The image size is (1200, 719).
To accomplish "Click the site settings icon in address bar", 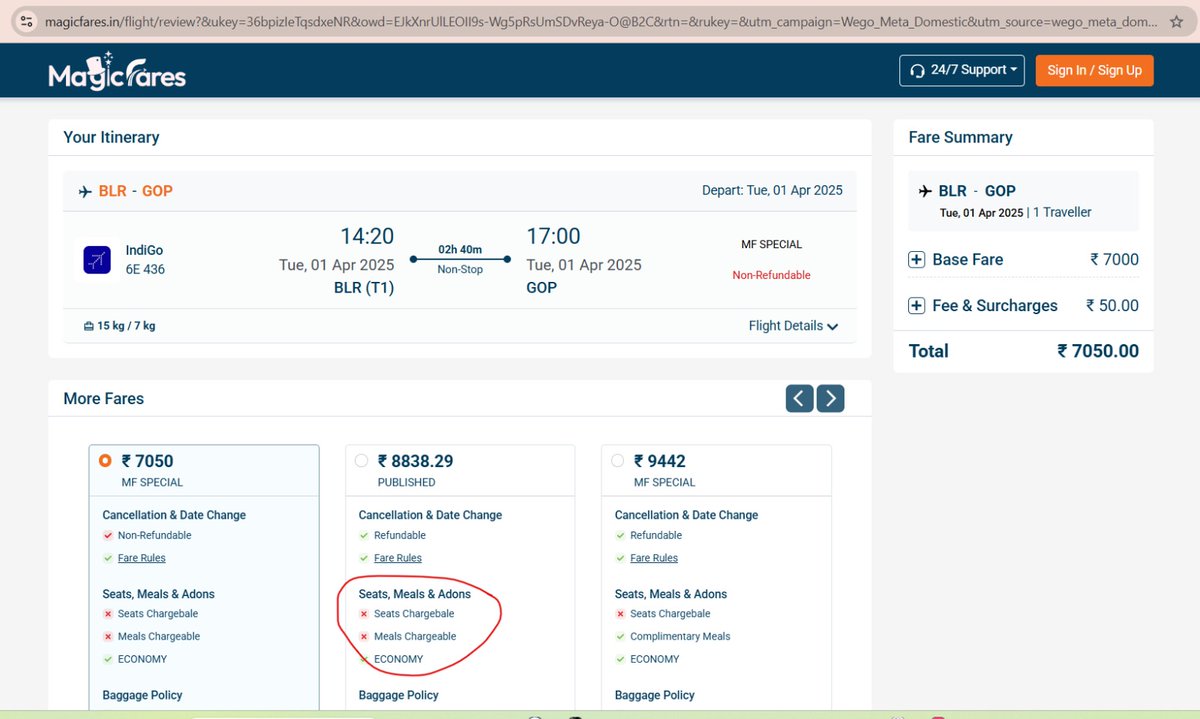I will coord(27,21).
